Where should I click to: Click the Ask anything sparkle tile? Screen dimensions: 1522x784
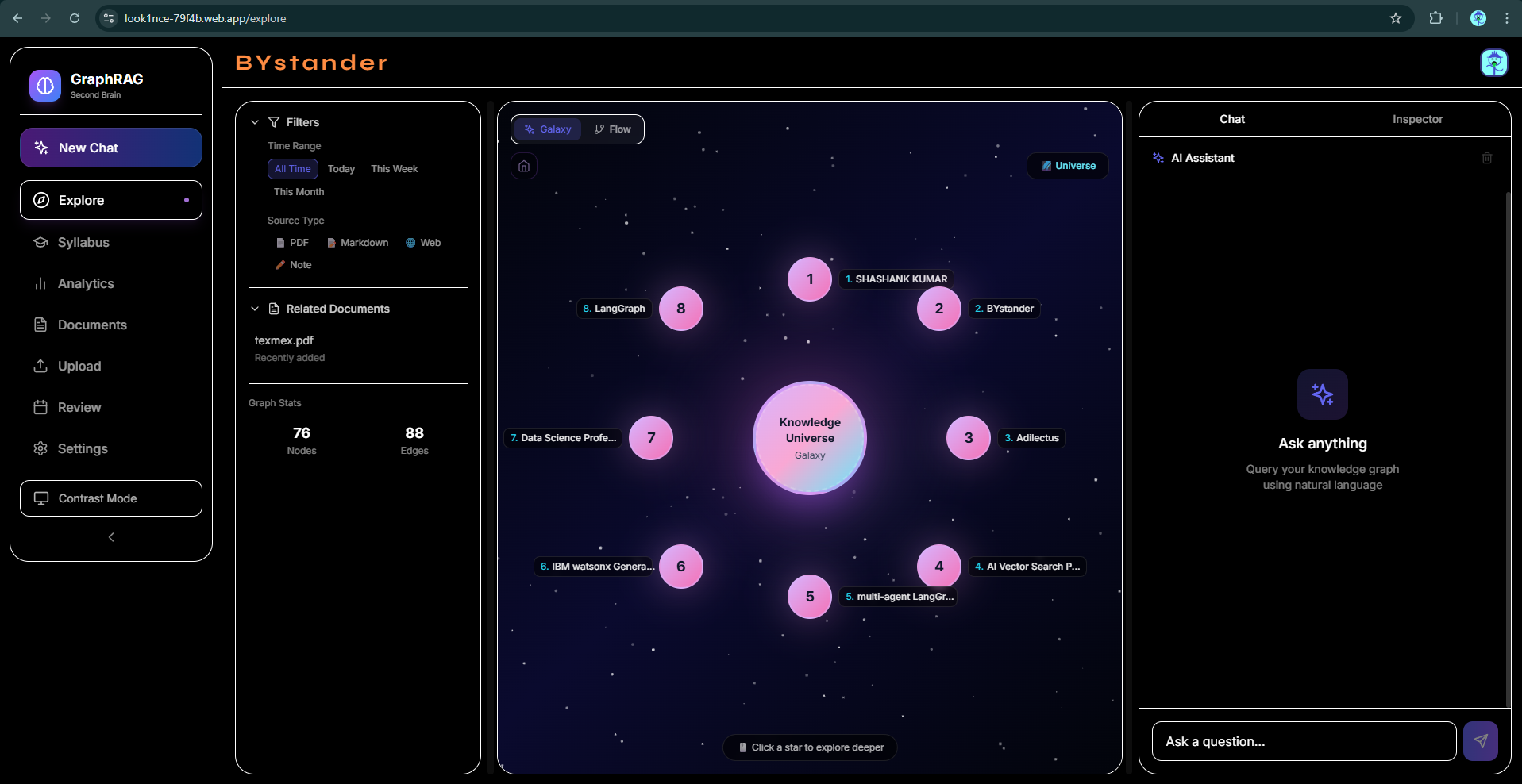[1323, 394]
